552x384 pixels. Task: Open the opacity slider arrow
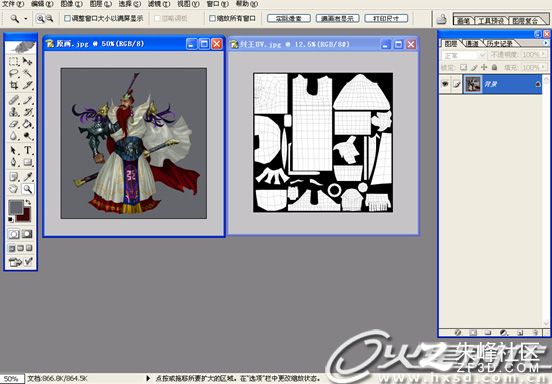click(x=544, y=55)
